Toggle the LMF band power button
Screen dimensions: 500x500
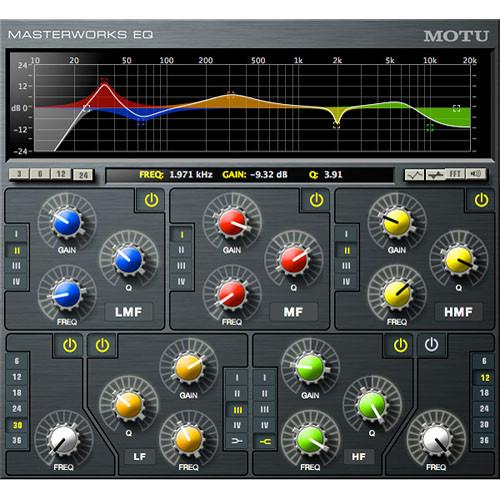tap(151, 200)
